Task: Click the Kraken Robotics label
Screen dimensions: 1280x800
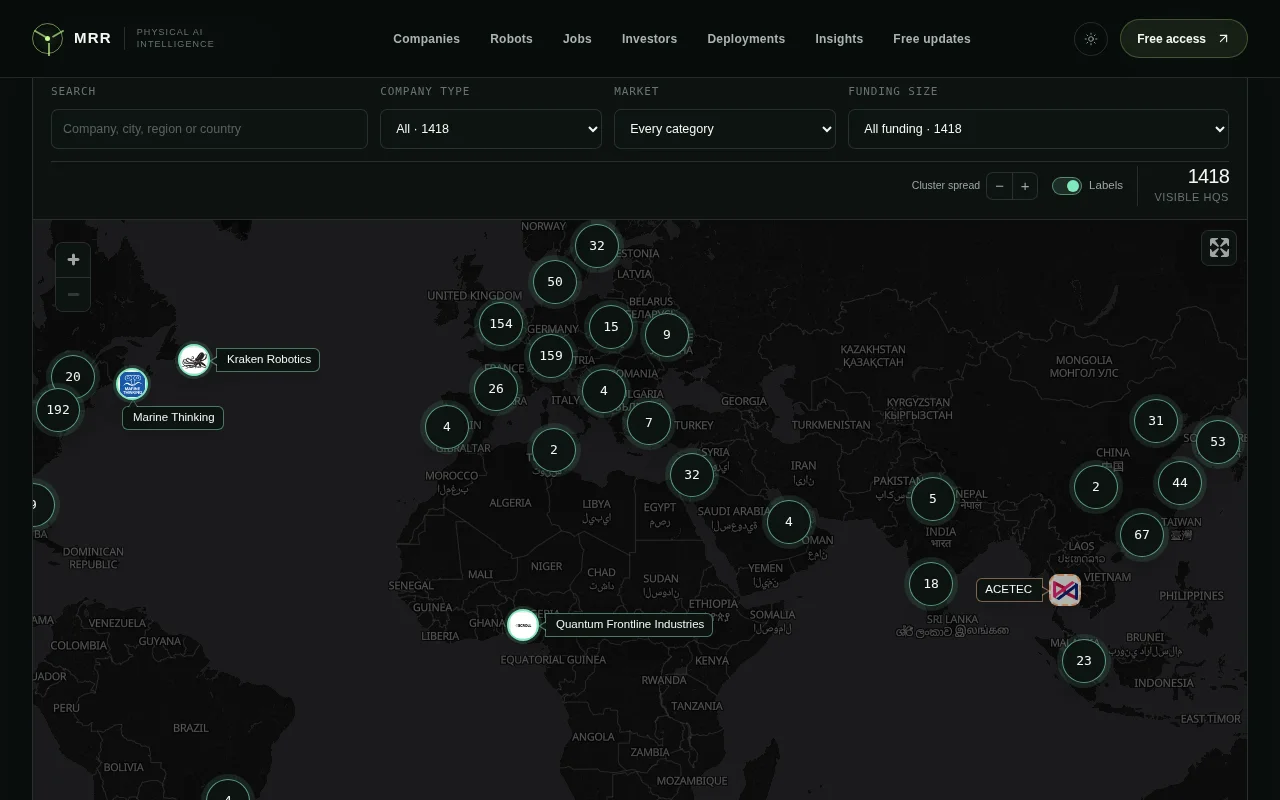Action: 269,359
